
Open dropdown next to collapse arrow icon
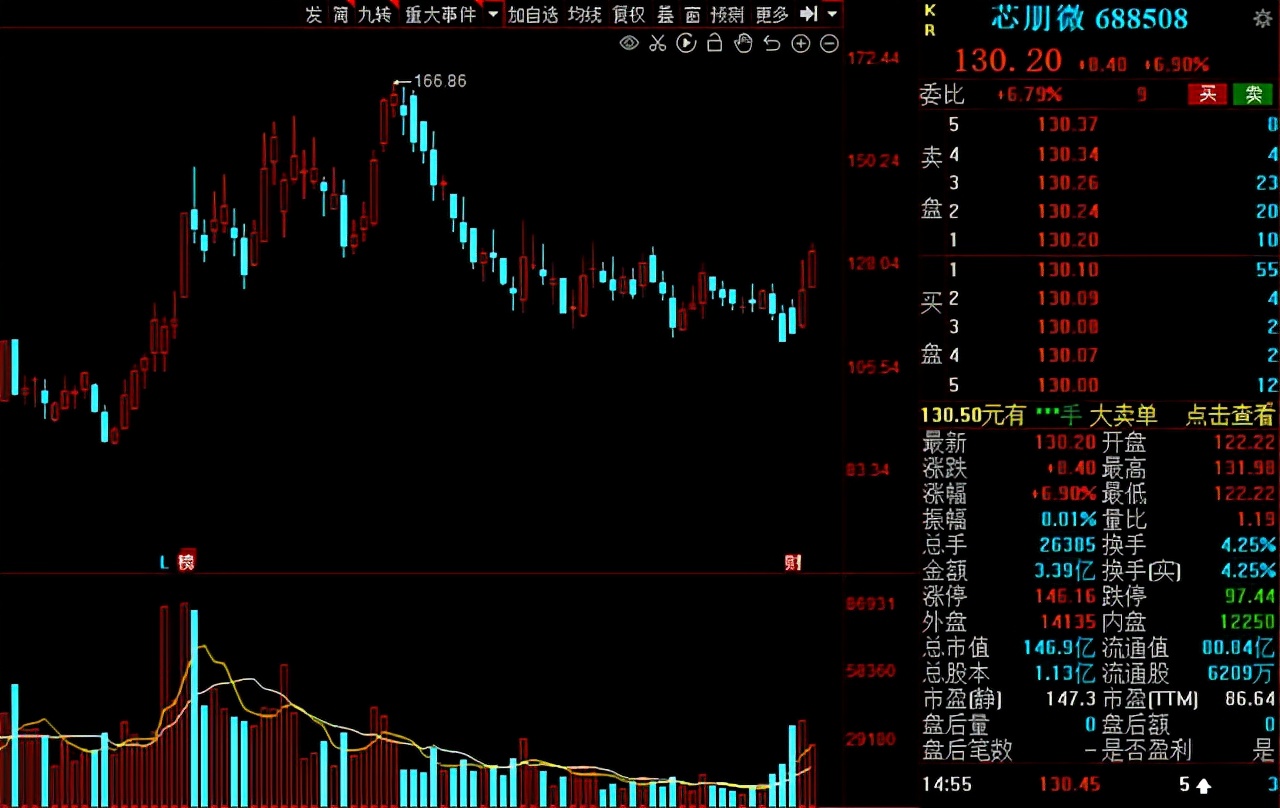coord(832,15)
